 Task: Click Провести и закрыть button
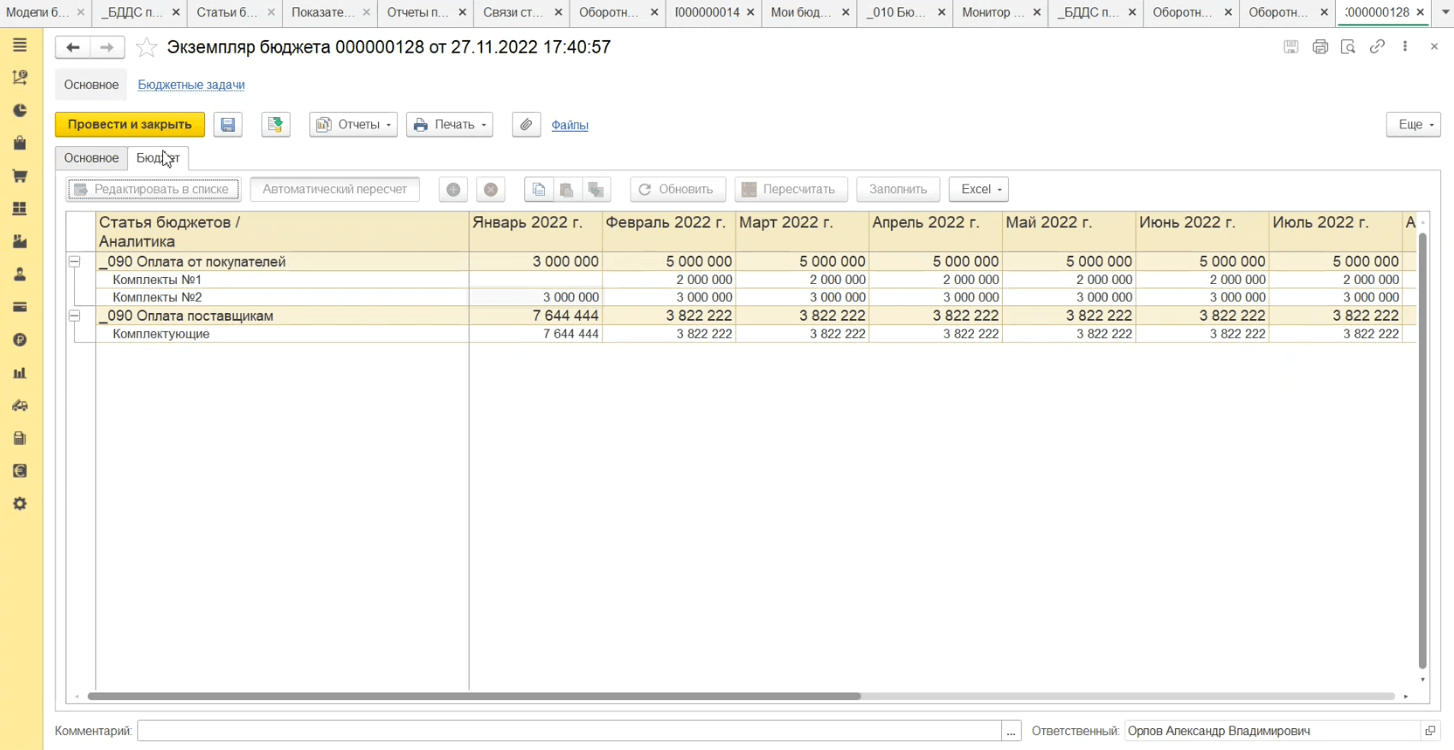pyautogui.click(x=130, y=125)
